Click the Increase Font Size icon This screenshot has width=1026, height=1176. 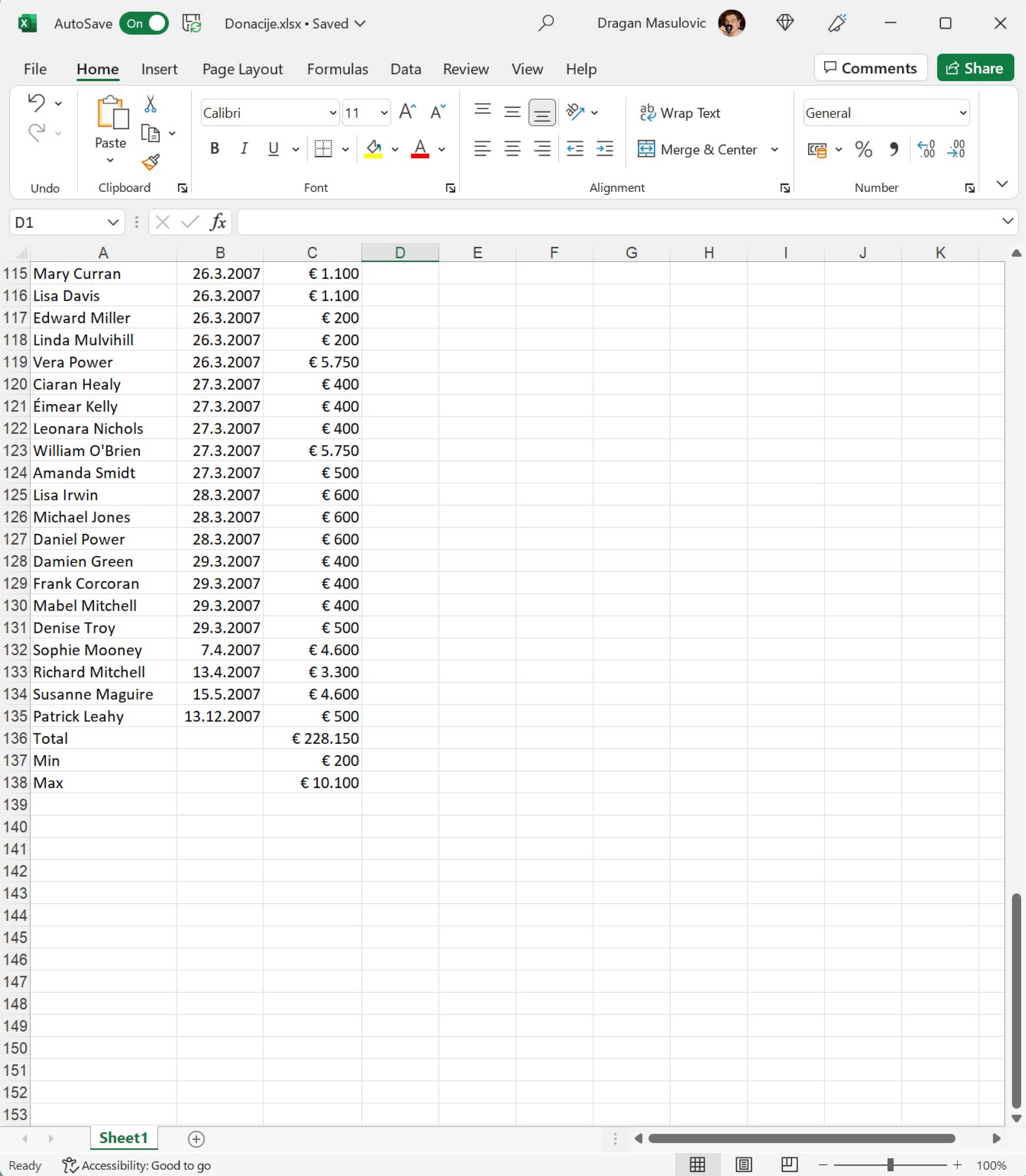point(407,112)
